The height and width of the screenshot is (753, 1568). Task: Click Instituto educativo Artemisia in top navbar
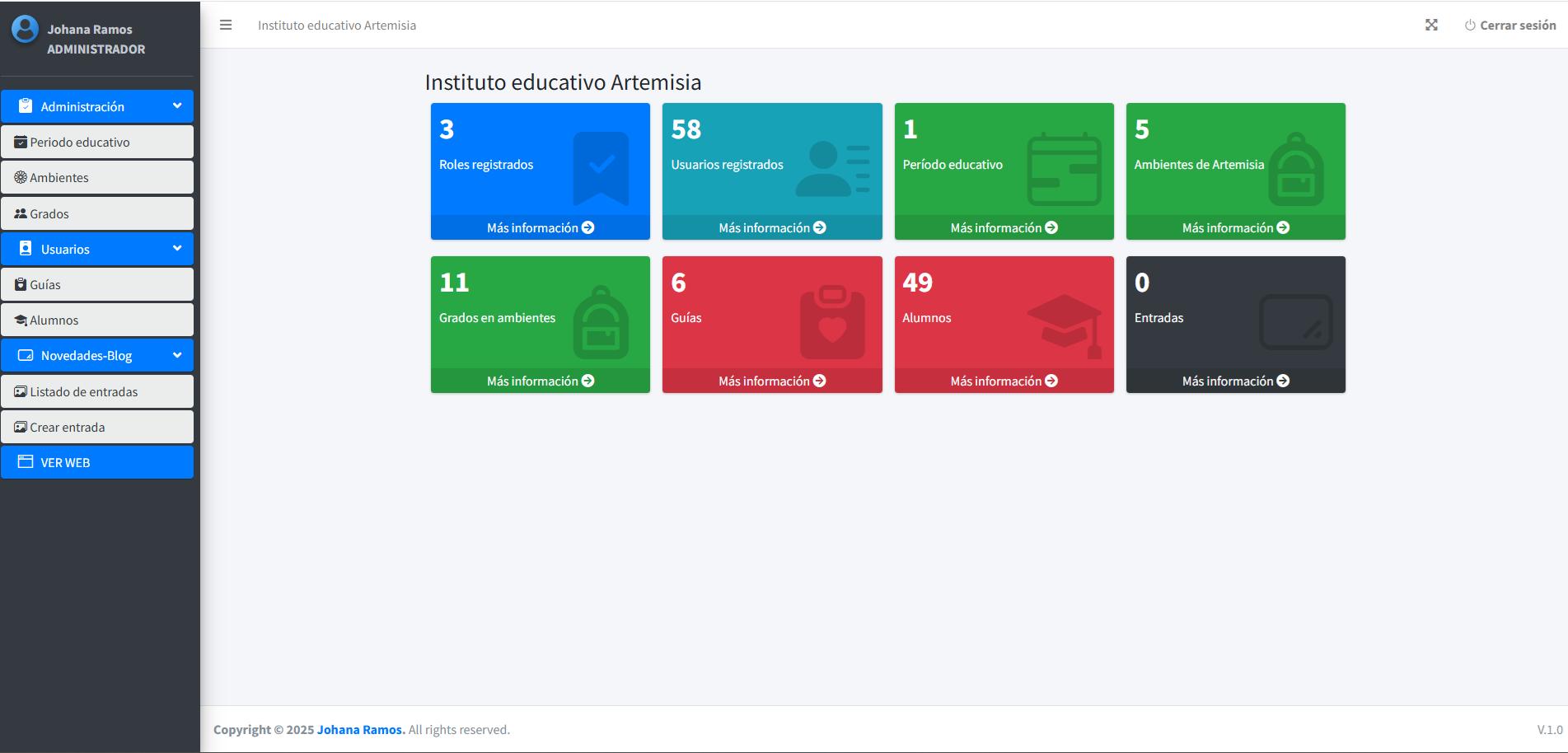click(337, 25)
